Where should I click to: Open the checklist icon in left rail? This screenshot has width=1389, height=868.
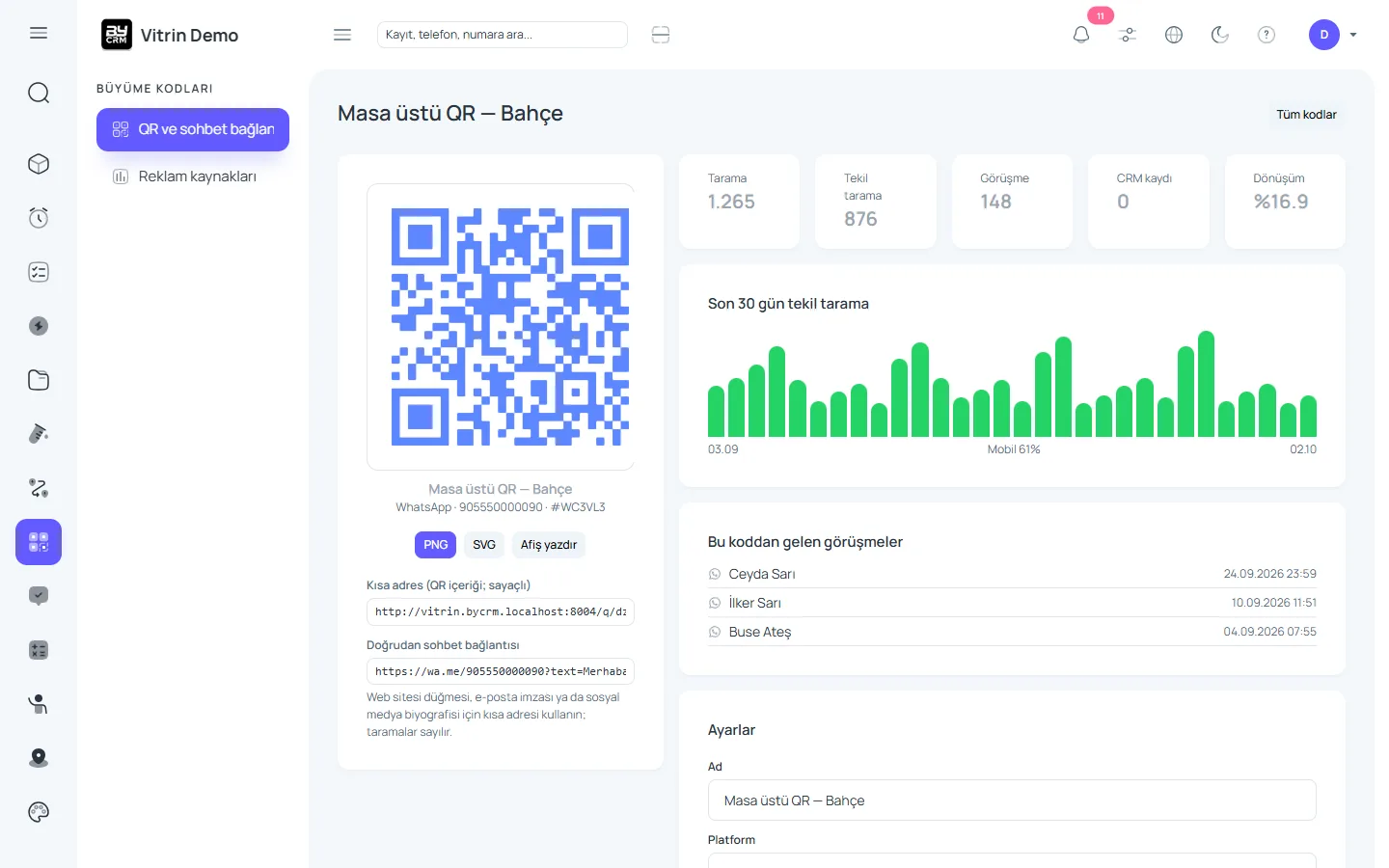39,272
